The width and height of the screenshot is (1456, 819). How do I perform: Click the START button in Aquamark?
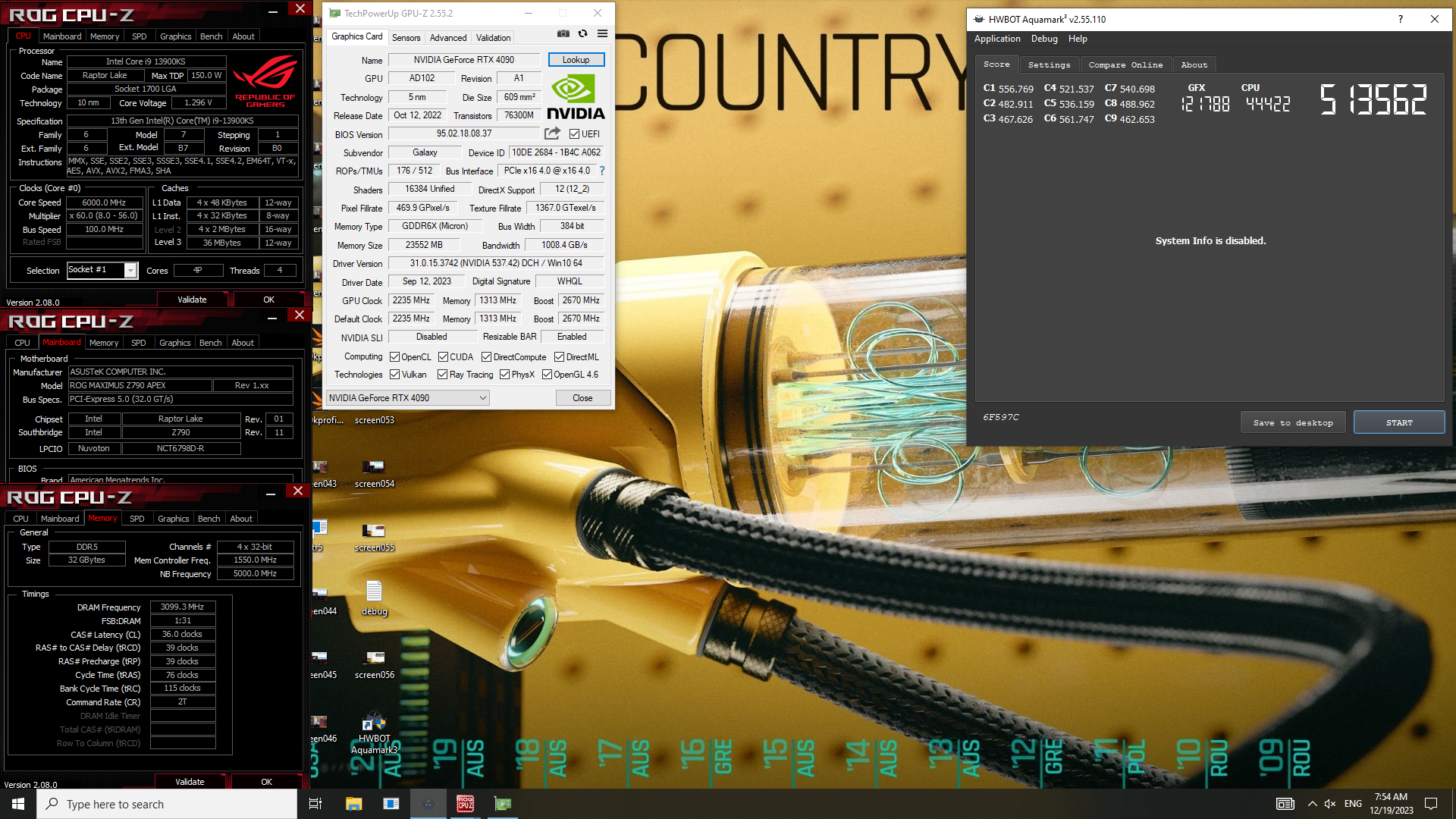pyautogui.click(x=1398, y=422)
